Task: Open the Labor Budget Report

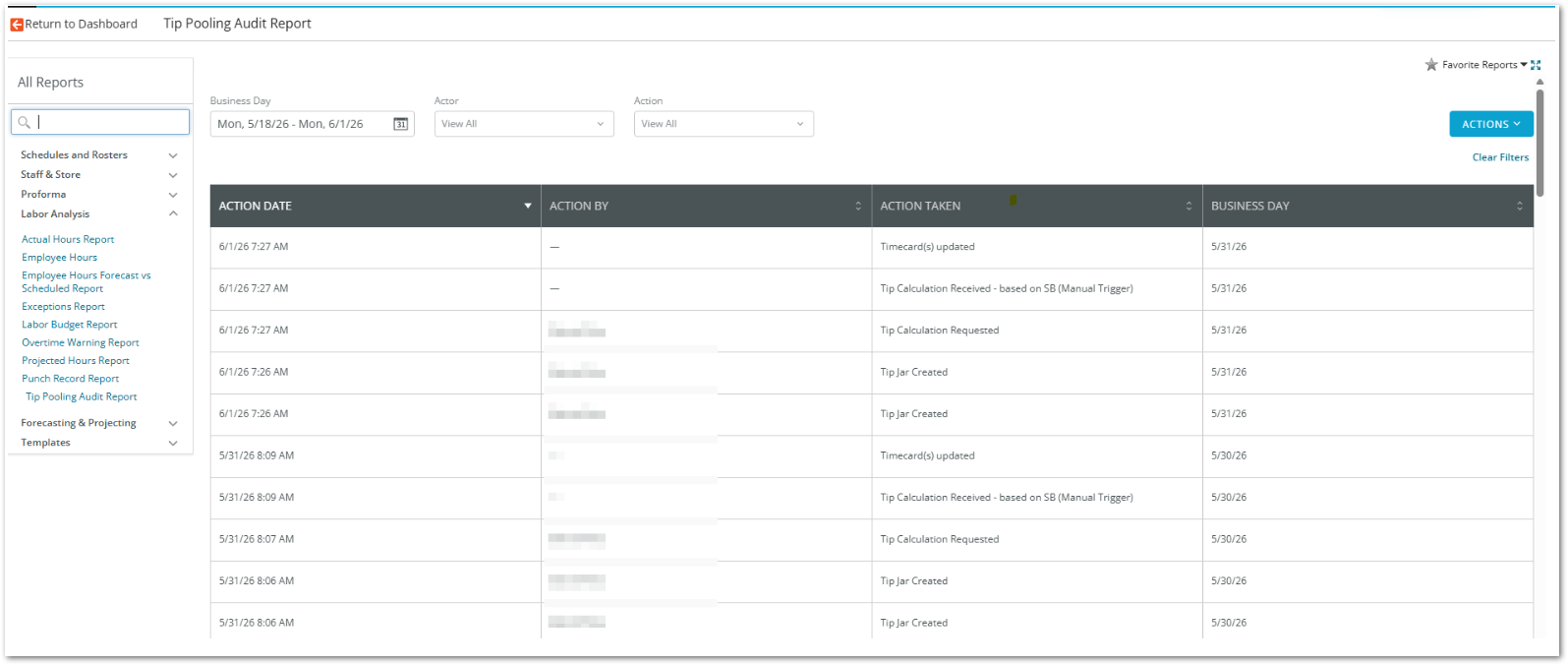Action: click(69, 325)
